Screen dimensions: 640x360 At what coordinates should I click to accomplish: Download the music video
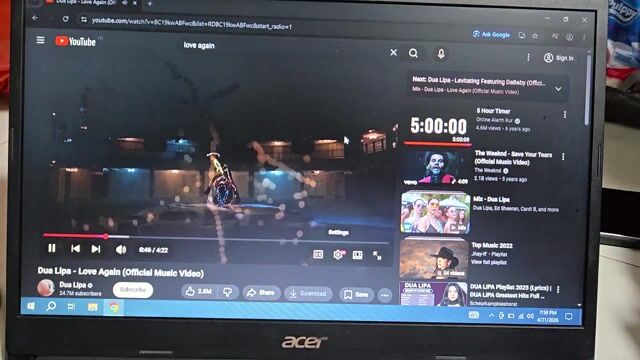click(x=308, y=293)
